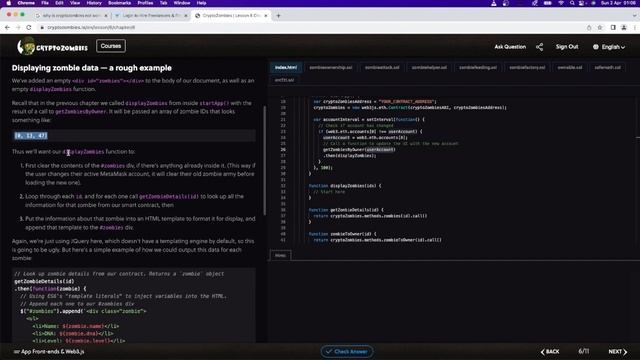Click the Chrome back arrow
The height and width of the screenshot is (360, 640).
(7, 27)
